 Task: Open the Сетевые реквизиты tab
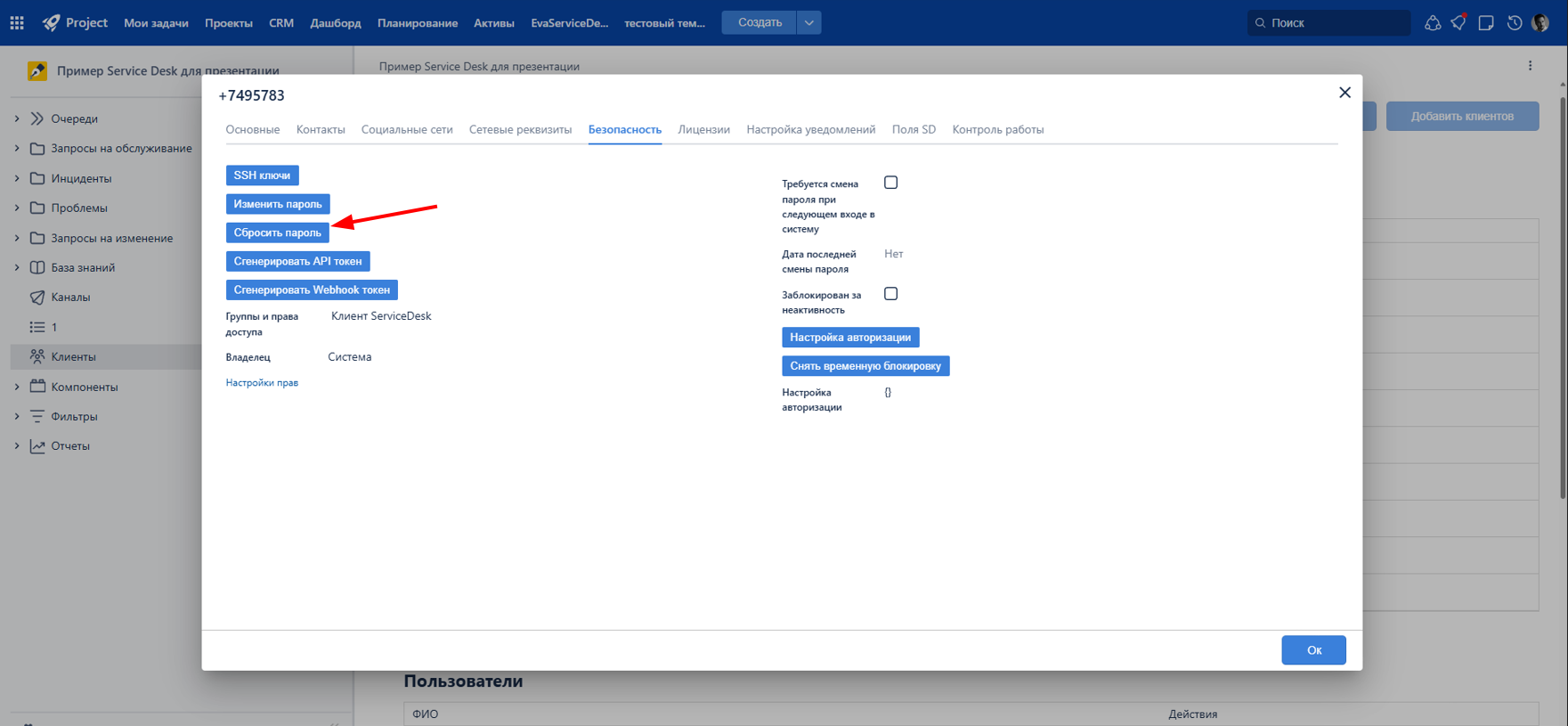click(x=520, y=130)
